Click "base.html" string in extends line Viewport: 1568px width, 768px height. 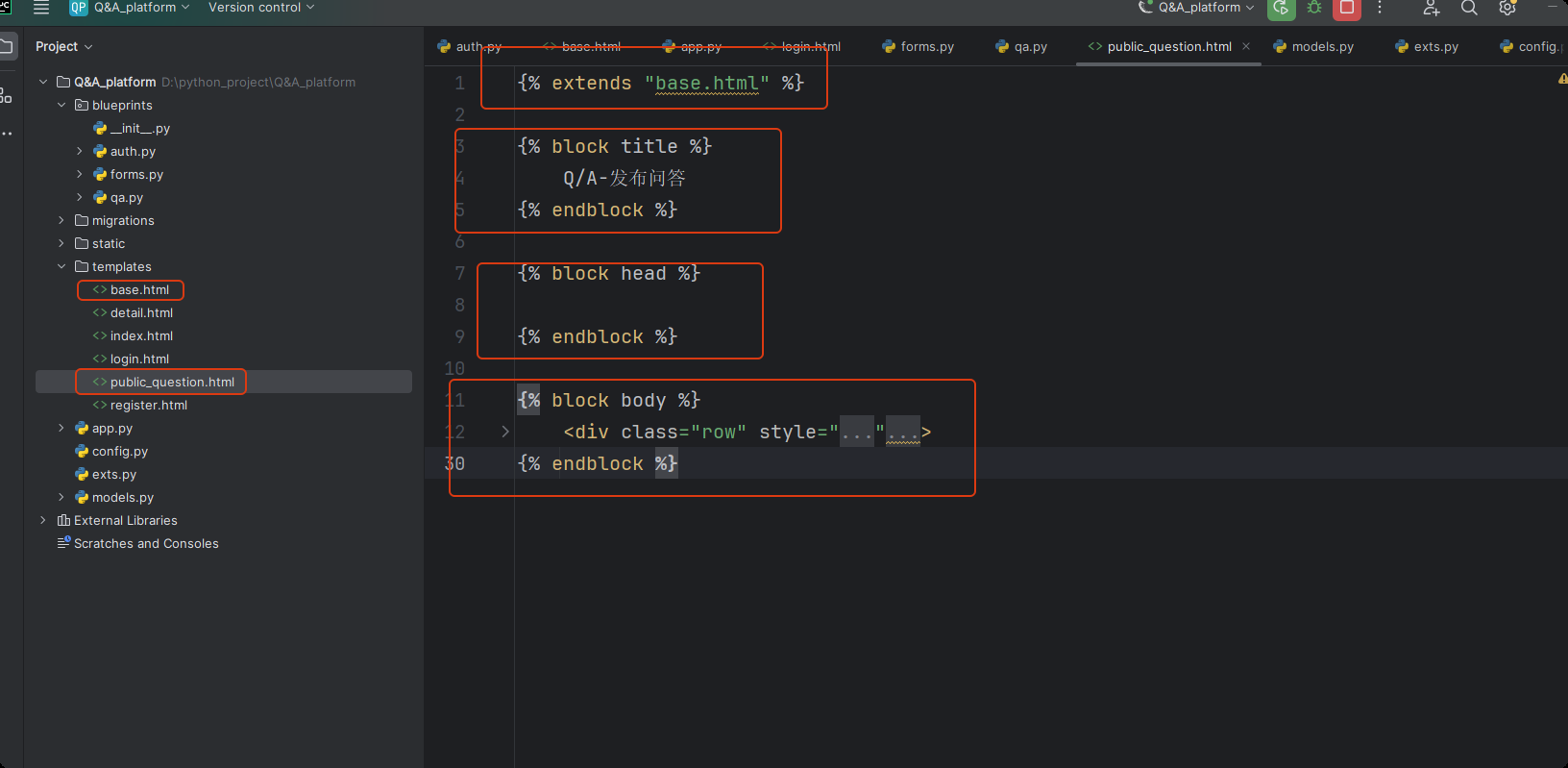(707, 84)
